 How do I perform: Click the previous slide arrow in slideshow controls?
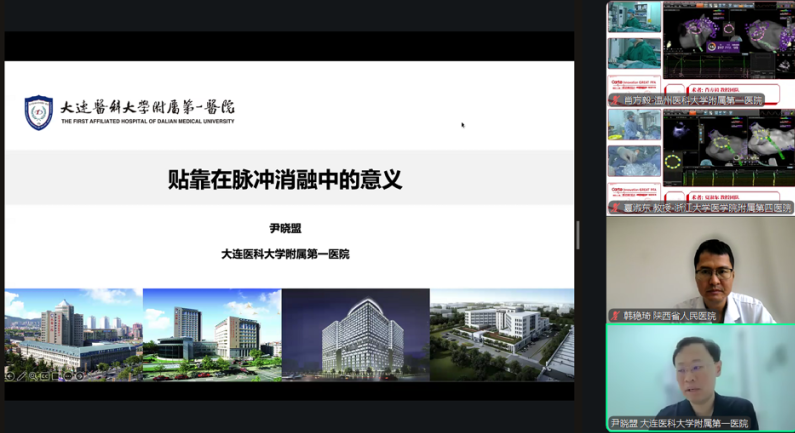tap(10, 376)
